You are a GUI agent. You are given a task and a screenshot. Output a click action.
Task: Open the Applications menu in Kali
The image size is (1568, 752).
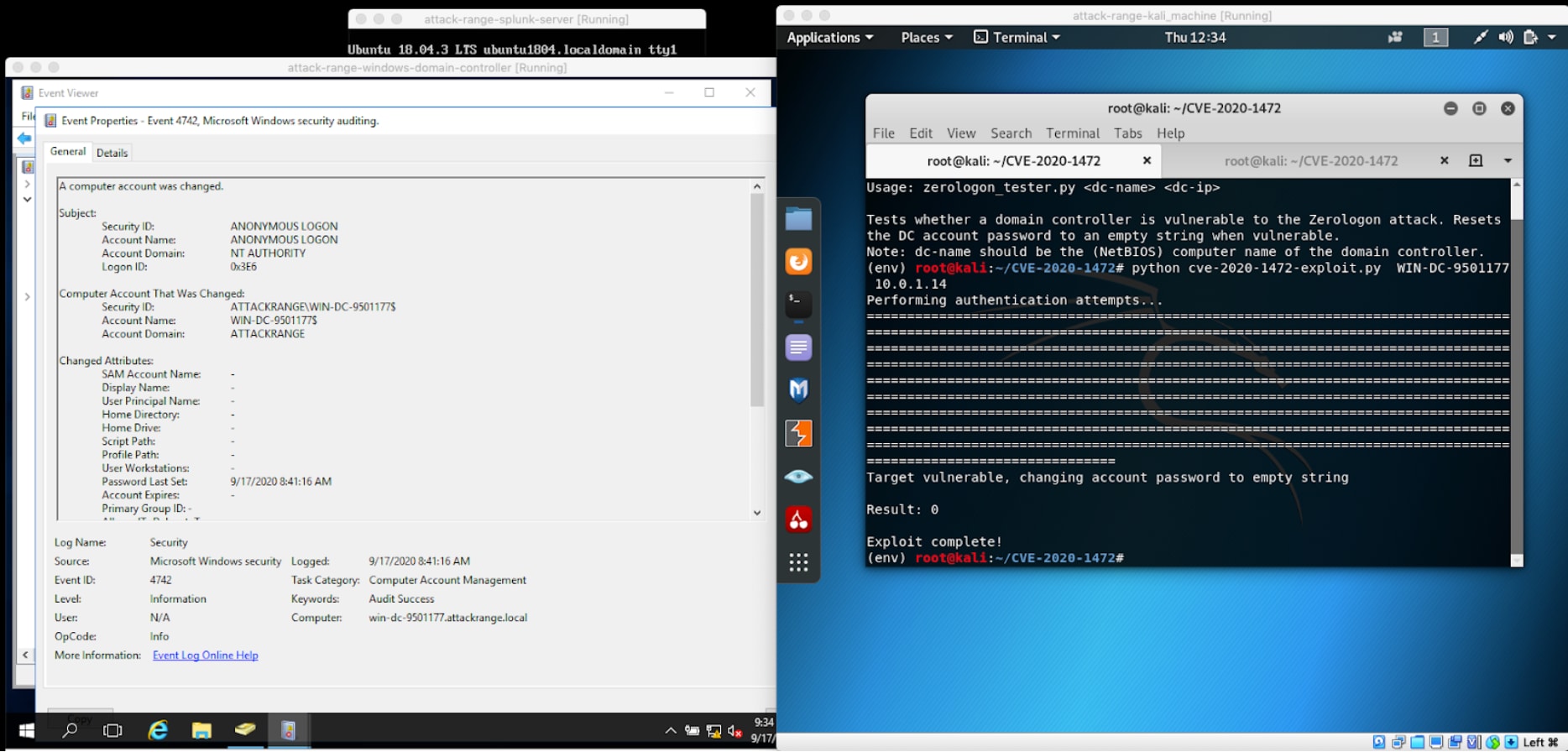[x=829, y=37]
